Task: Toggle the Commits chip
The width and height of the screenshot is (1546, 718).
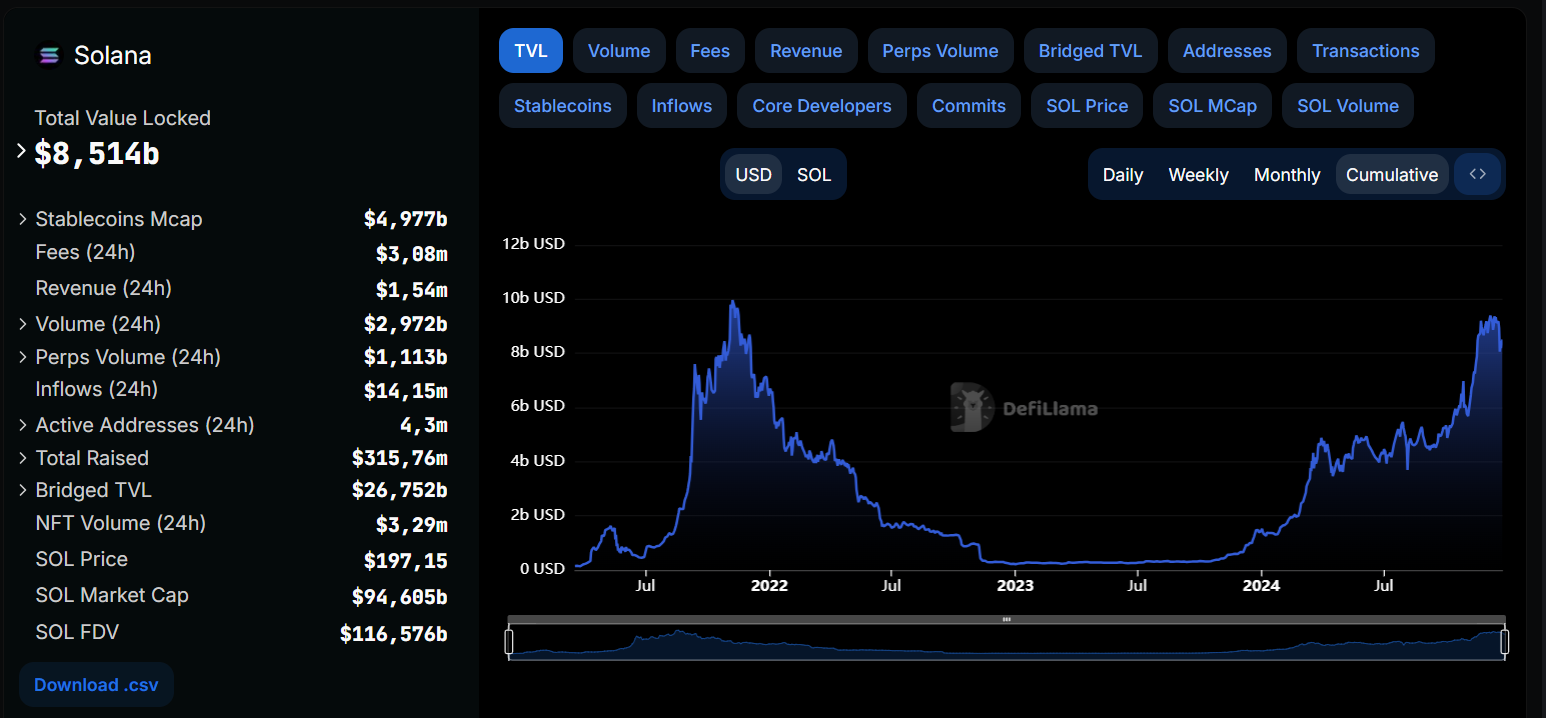Action: point(969,106)
